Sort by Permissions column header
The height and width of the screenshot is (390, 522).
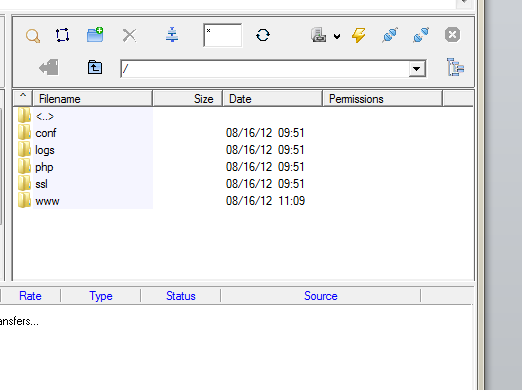click(x=383, y=99)
